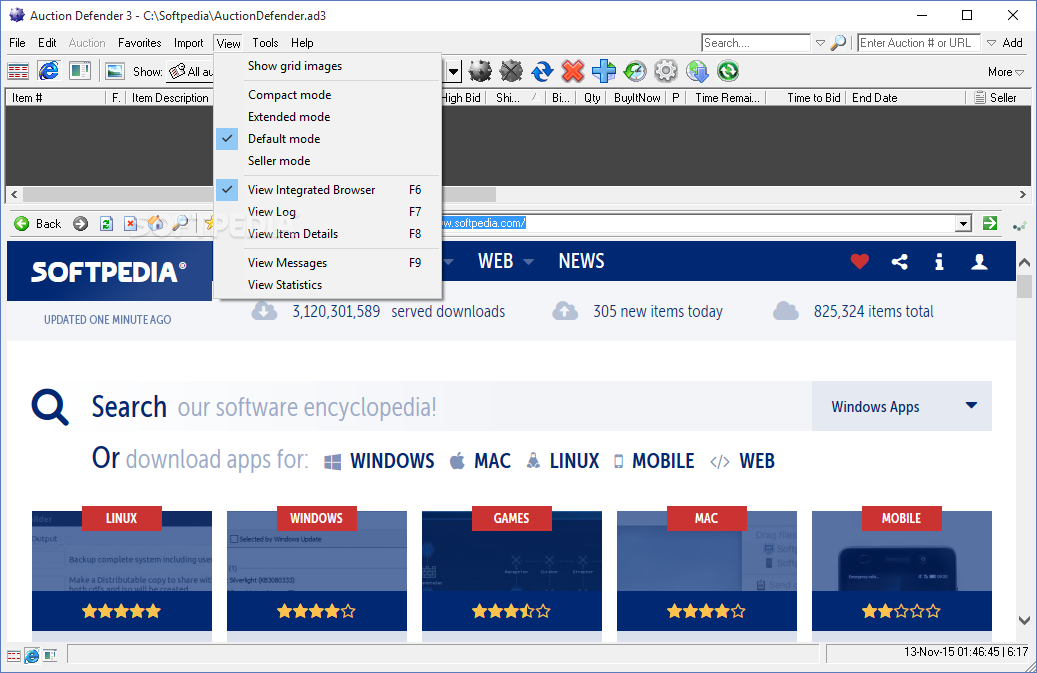Open the Show filter All auctions dropdown

[x=190, y=71]
